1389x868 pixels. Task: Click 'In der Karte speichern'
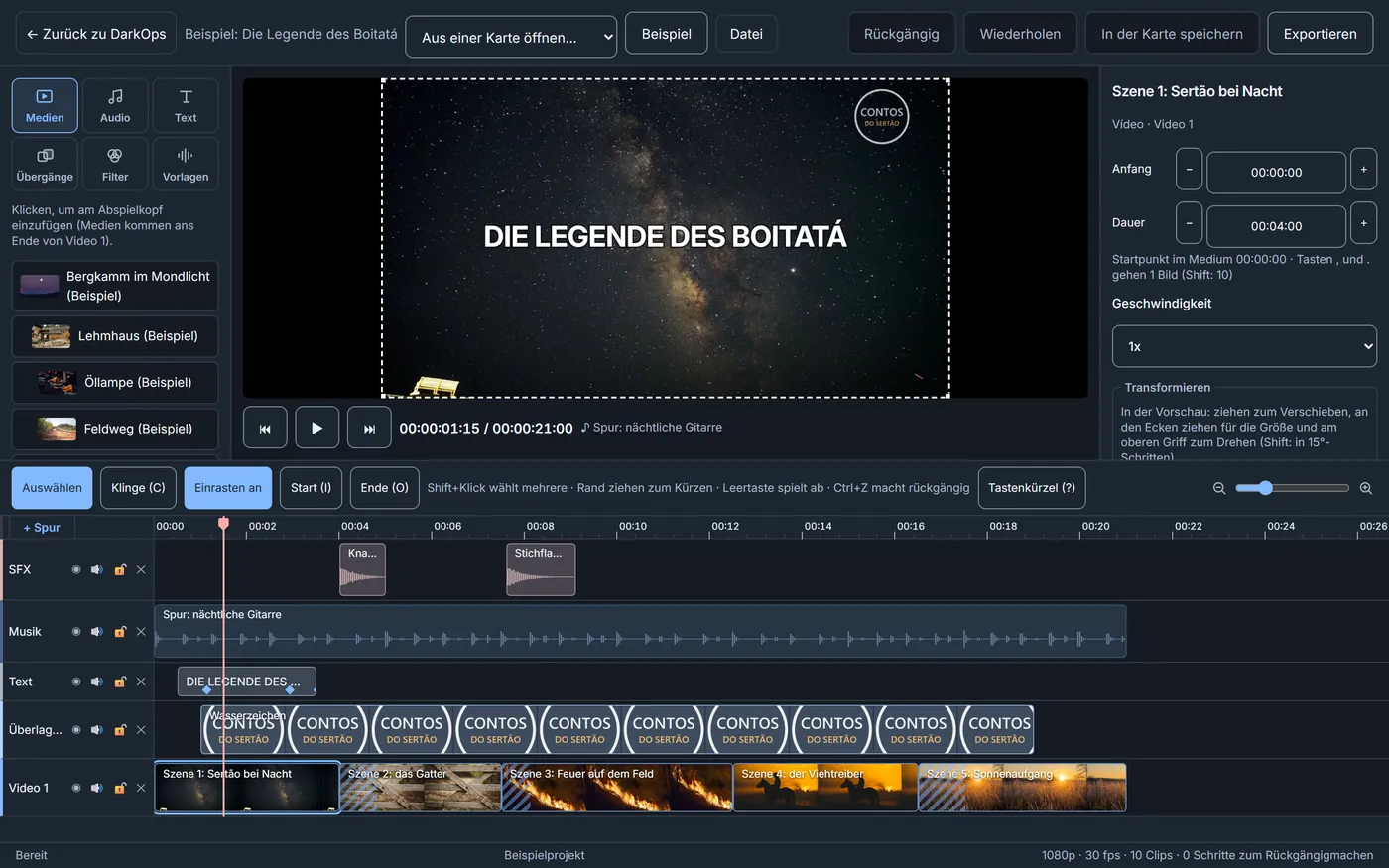click(1172, 34)
